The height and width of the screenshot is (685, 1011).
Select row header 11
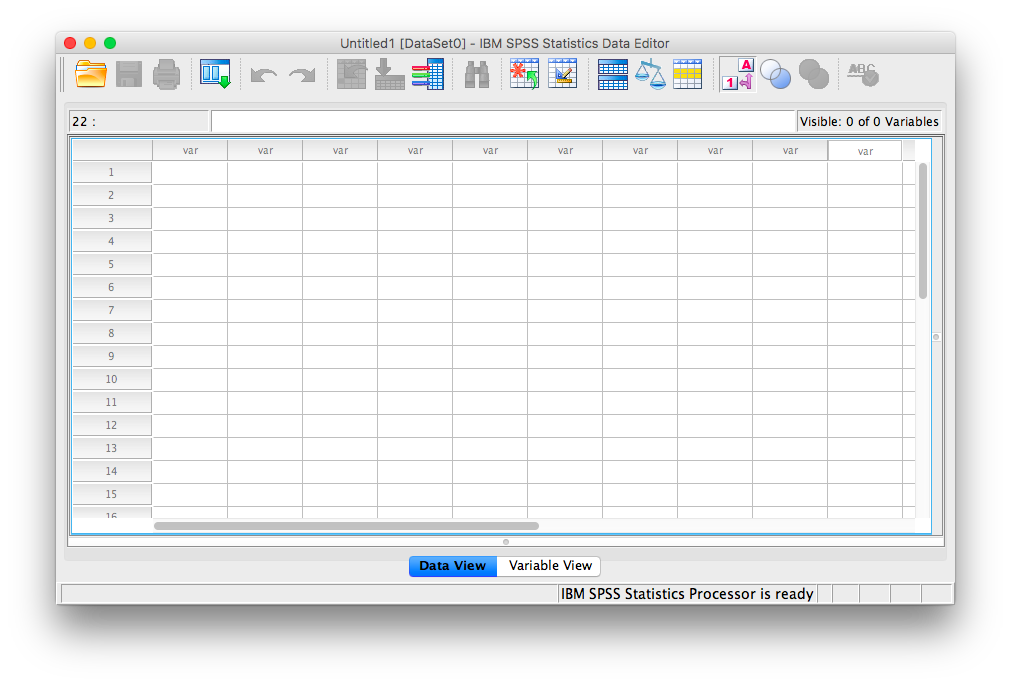pos(112,402)
